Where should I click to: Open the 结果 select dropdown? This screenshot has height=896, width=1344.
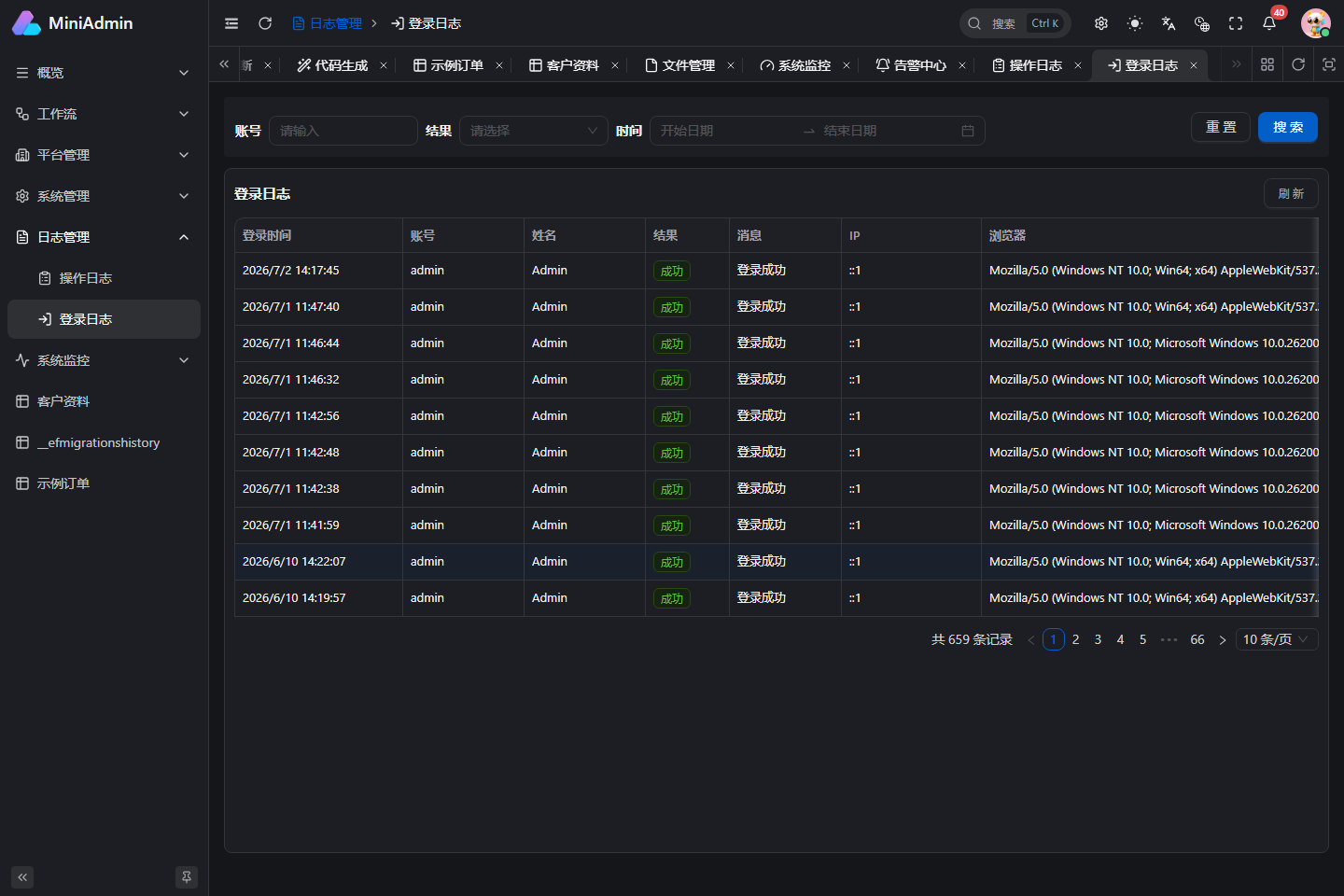[x=534, y=131]
